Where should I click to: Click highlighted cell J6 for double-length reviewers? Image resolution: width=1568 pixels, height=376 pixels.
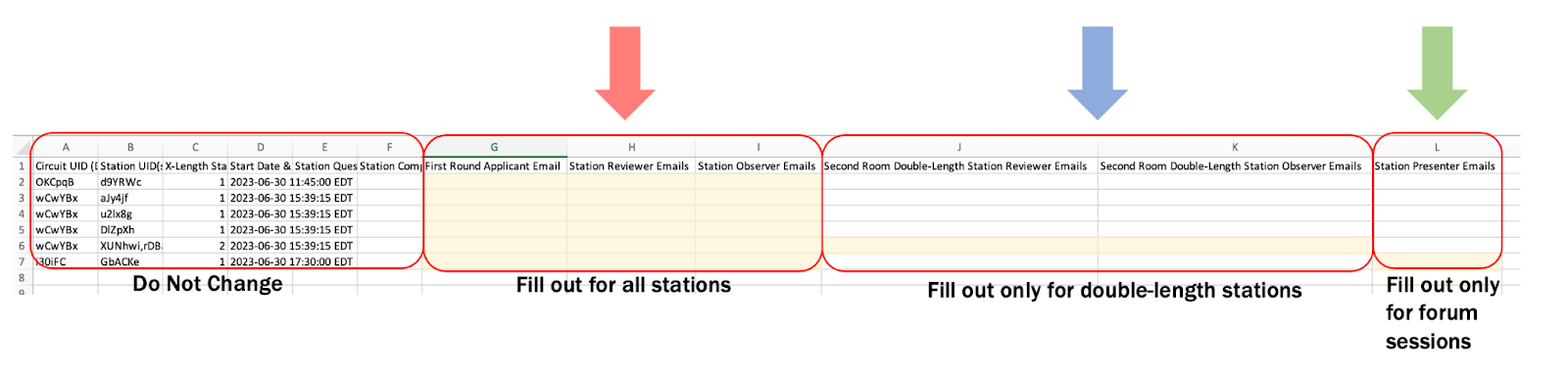coord(959,246)
